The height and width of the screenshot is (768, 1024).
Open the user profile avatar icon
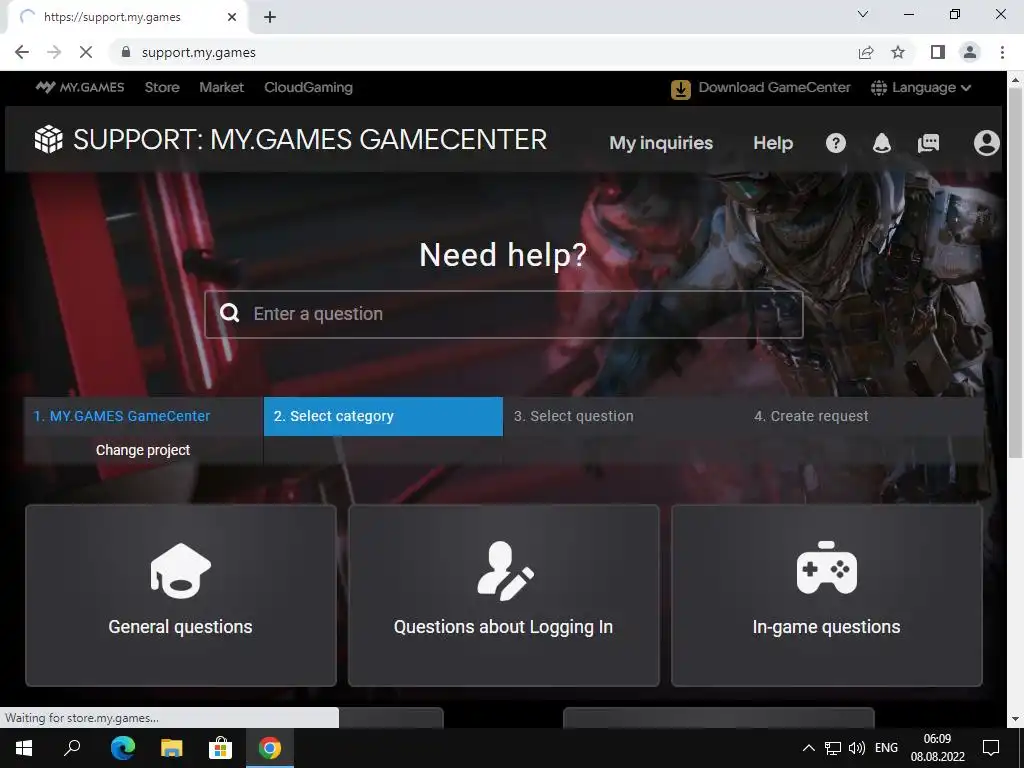pyautogui.click(x=986, y=142)
